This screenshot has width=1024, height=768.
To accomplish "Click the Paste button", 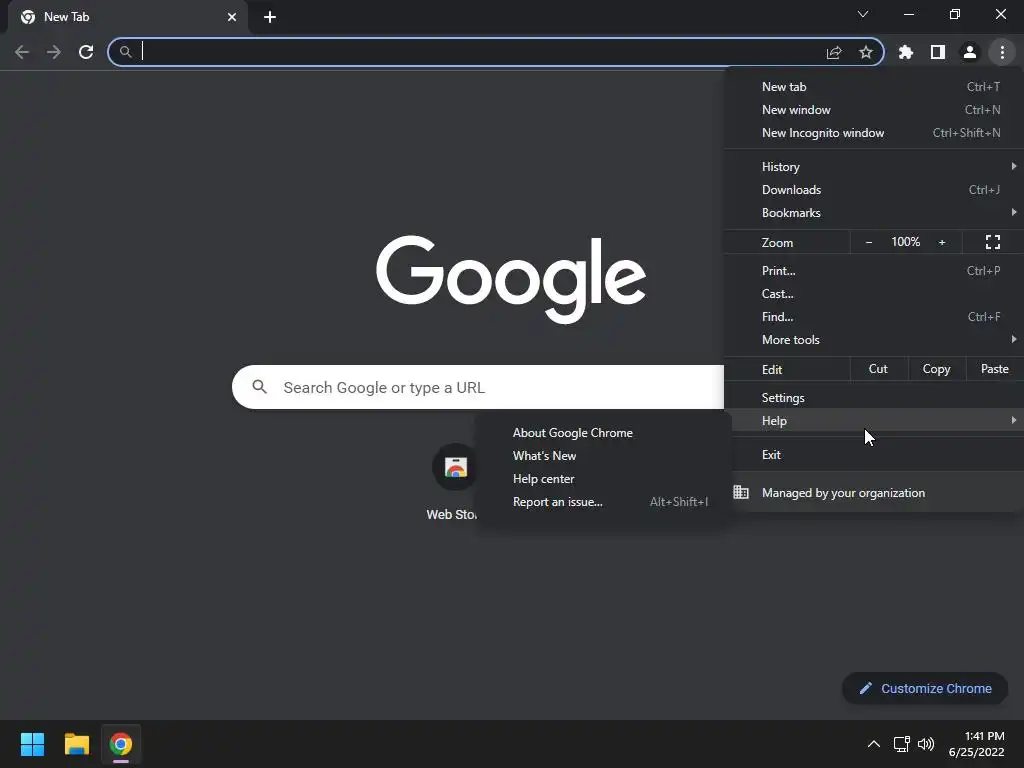I will (x=995, y=369).
